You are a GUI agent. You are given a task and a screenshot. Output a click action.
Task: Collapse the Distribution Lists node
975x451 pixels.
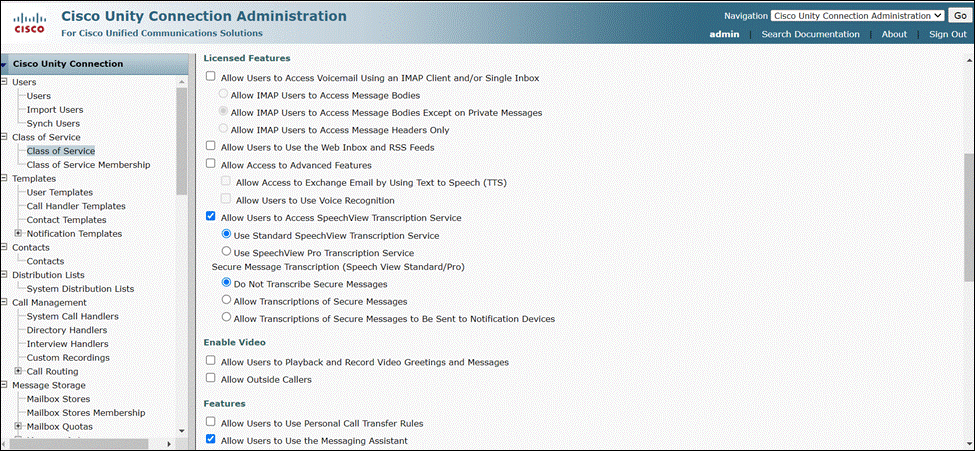click(x=4, y=275)
